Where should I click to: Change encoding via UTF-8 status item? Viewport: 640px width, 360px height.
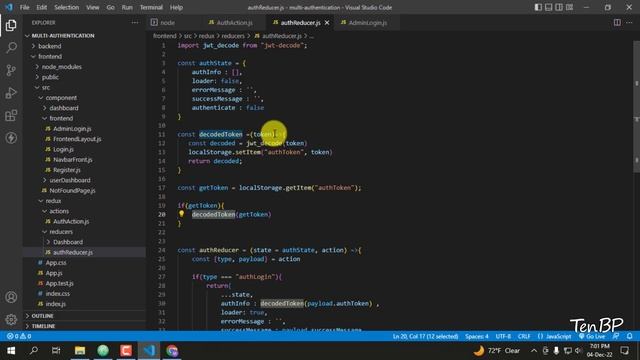pyautogui.click(x=503, y=336)
